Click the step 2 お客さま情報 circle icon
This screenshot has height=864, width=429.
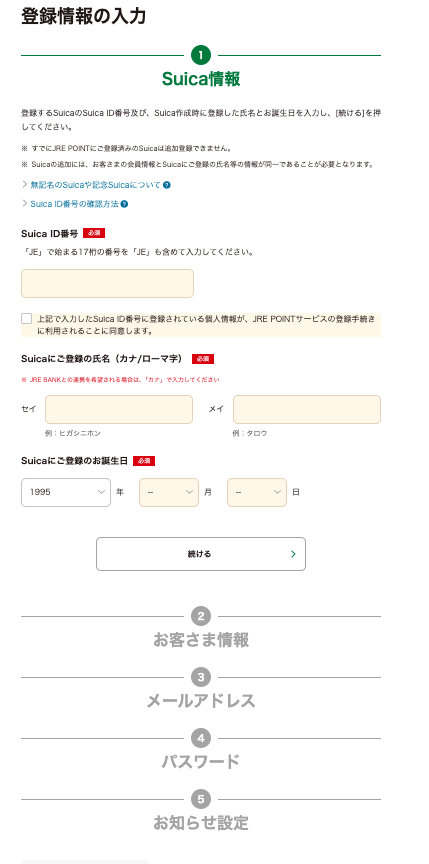pos(201,616)
